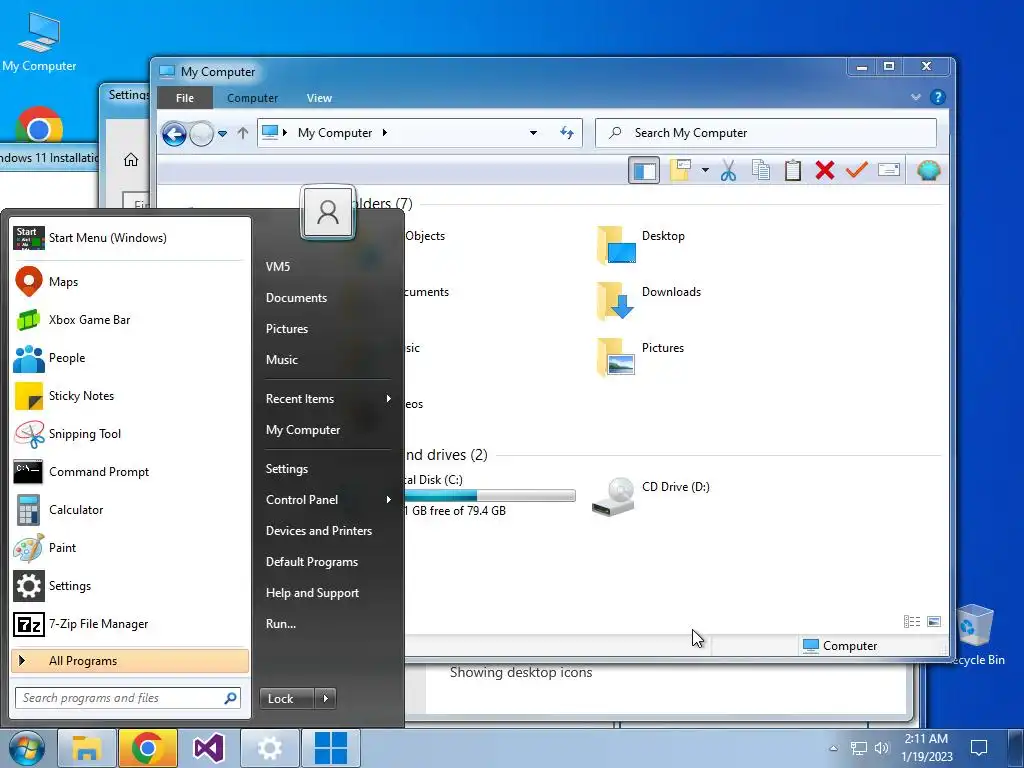Launch Maps from the start menu
Viewport: 1024px width, 768px height.
click(130, 281)
